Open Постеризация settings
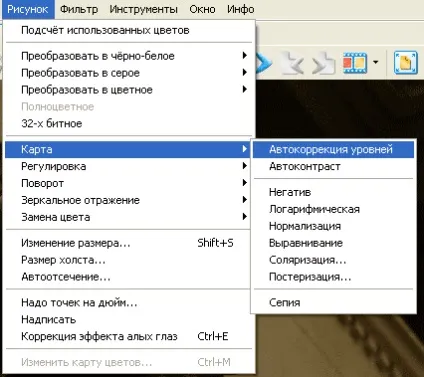Image resolution: width=424 pixels, height=377 pixels. click(x=333, y=277)
